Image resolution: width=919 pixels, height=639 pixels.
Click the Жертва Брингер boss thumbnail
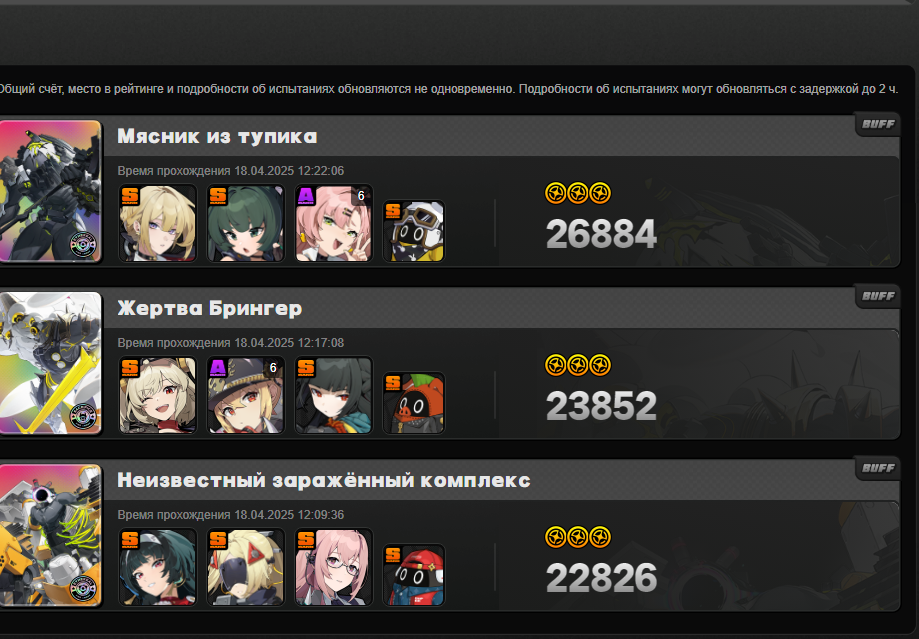coord(50,363)
